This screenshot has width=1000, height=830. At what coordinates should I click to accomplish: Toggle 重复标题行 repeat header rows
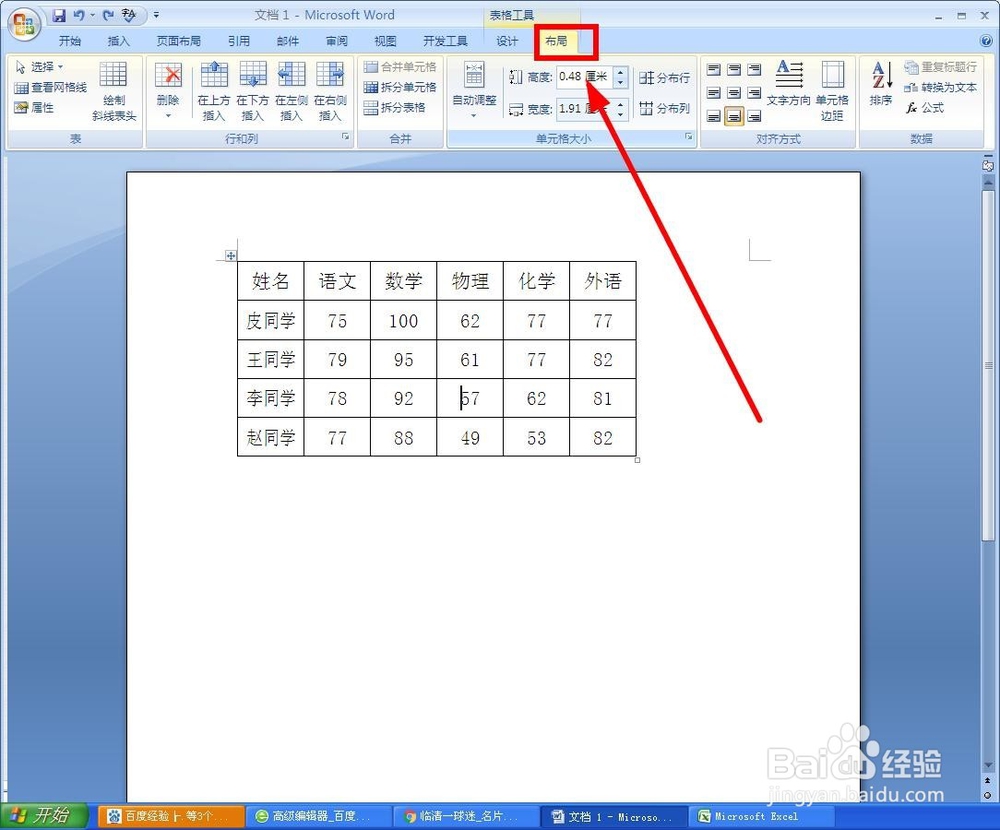pos(940,67)
